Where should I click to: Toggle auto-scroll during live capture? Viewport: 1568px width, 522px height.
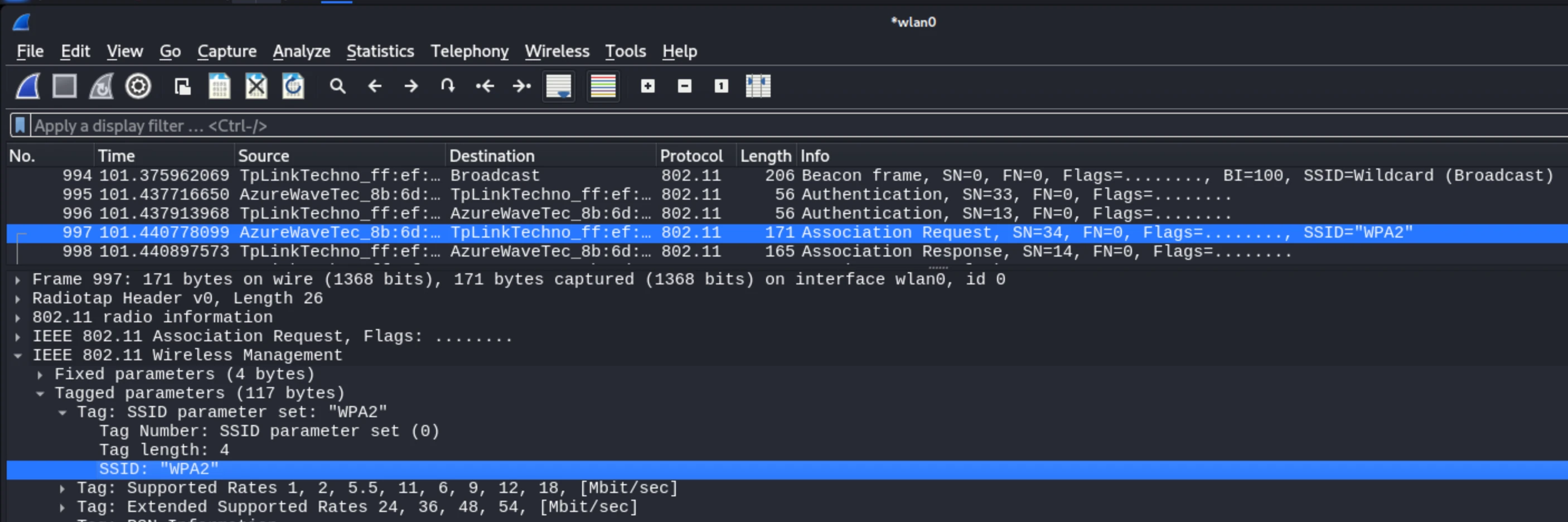click(x=559, y=86)
